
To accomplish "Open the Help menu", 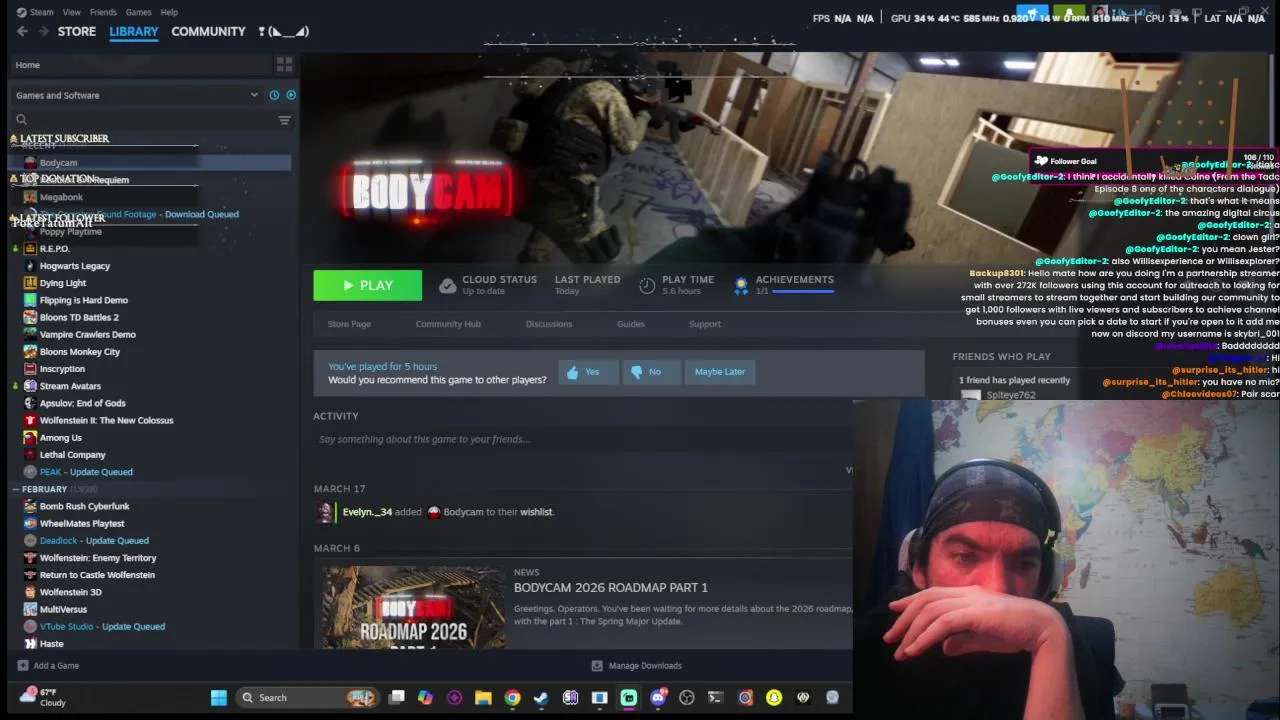I will point(169,12).
